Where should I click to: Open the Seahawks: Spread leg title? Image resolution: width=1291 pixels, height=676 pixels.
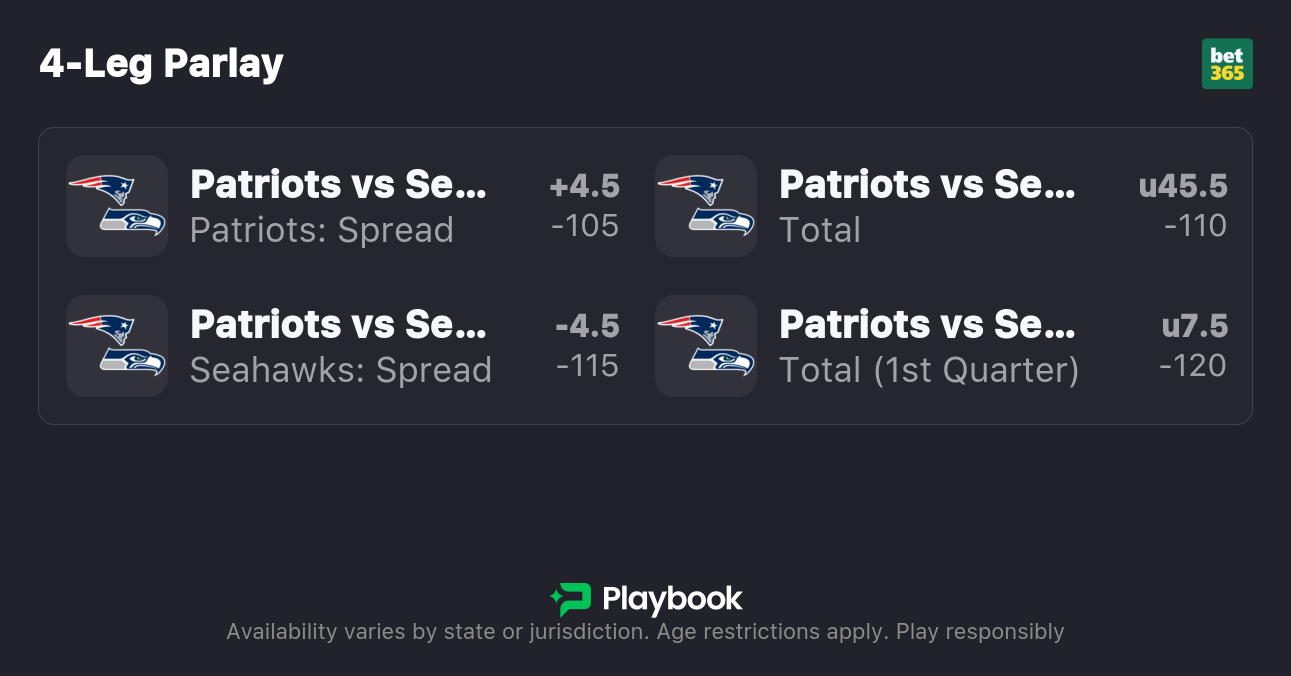(338, 325)
